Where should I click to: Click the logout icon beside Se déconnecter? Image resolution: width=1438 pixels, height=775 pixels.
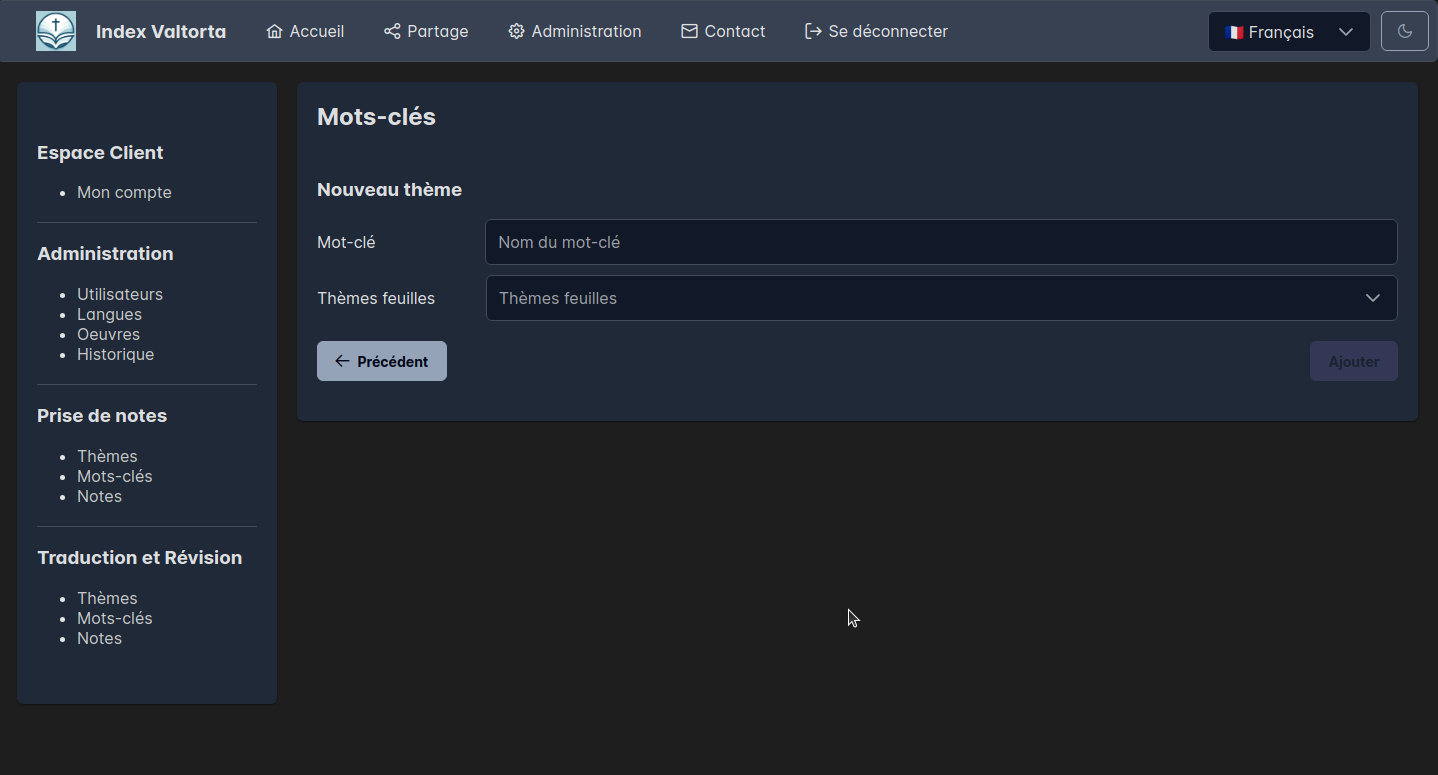(813, 32)
